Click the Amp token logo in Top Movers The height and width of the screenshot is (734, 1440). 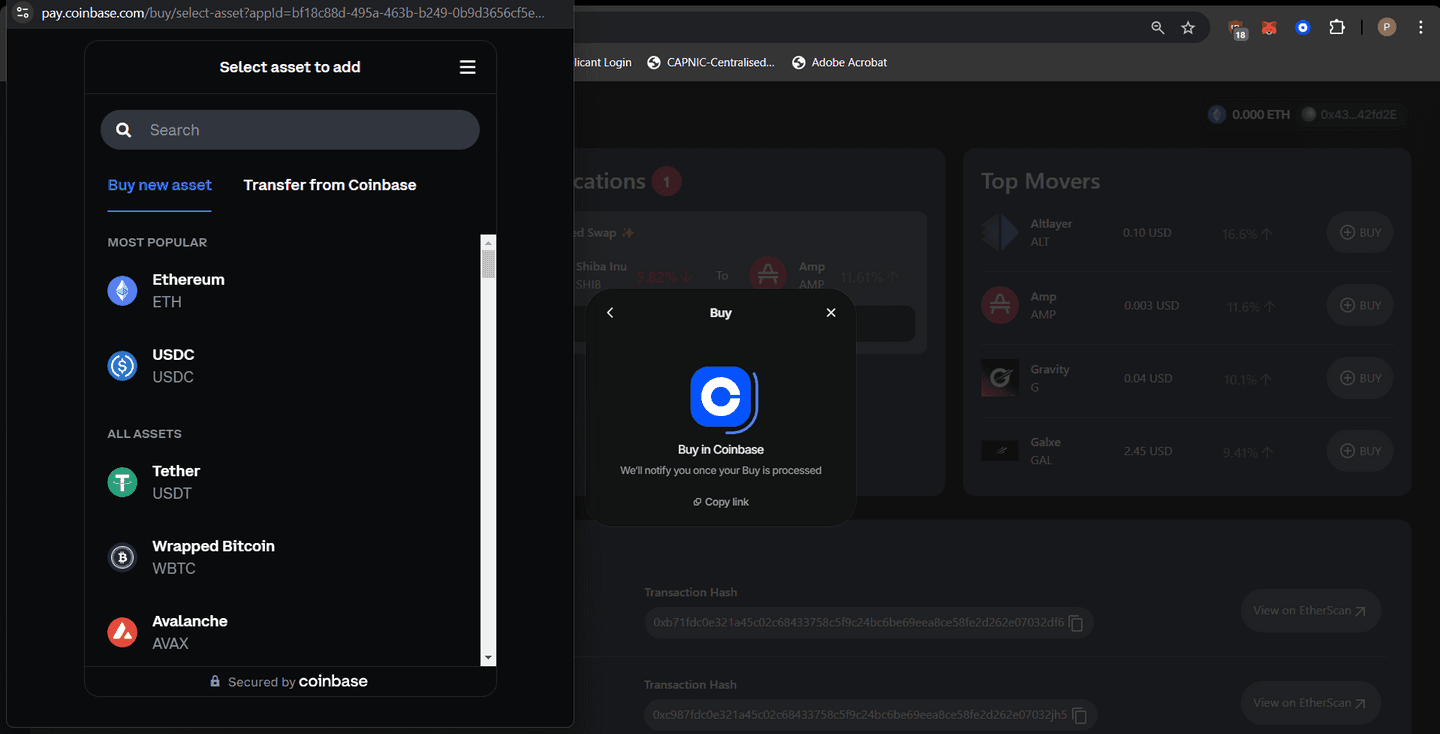tap(1000, 305)
